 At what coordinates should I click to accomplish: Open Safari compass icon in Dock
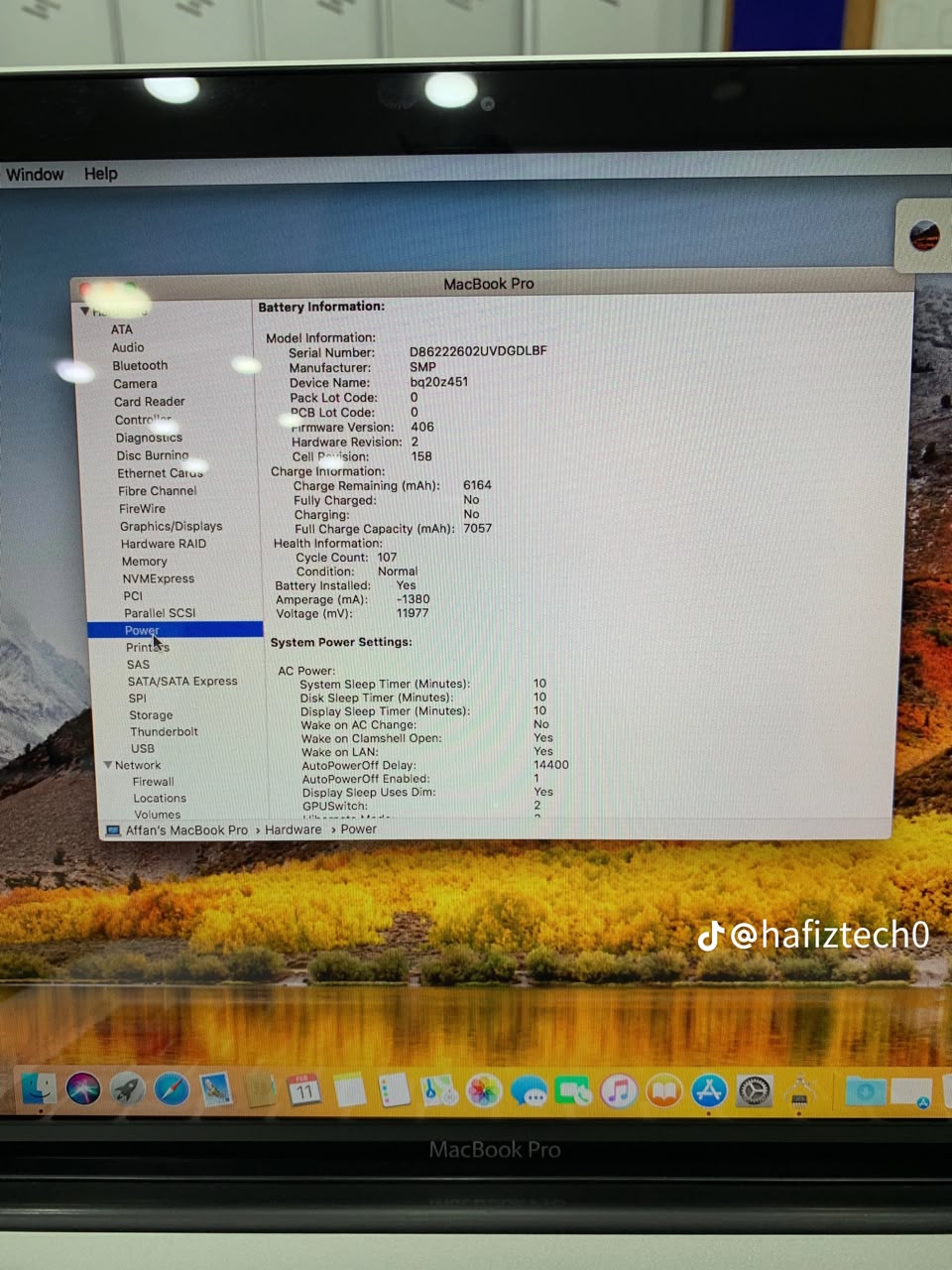point(172,1089)
